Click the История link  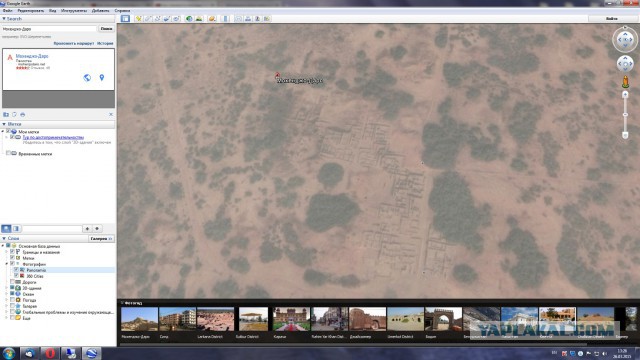tap(105, 43)
